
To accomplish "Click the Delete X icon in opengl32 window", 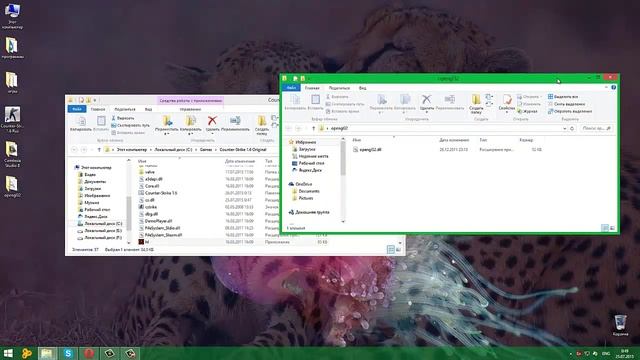I will pos(426,99).
